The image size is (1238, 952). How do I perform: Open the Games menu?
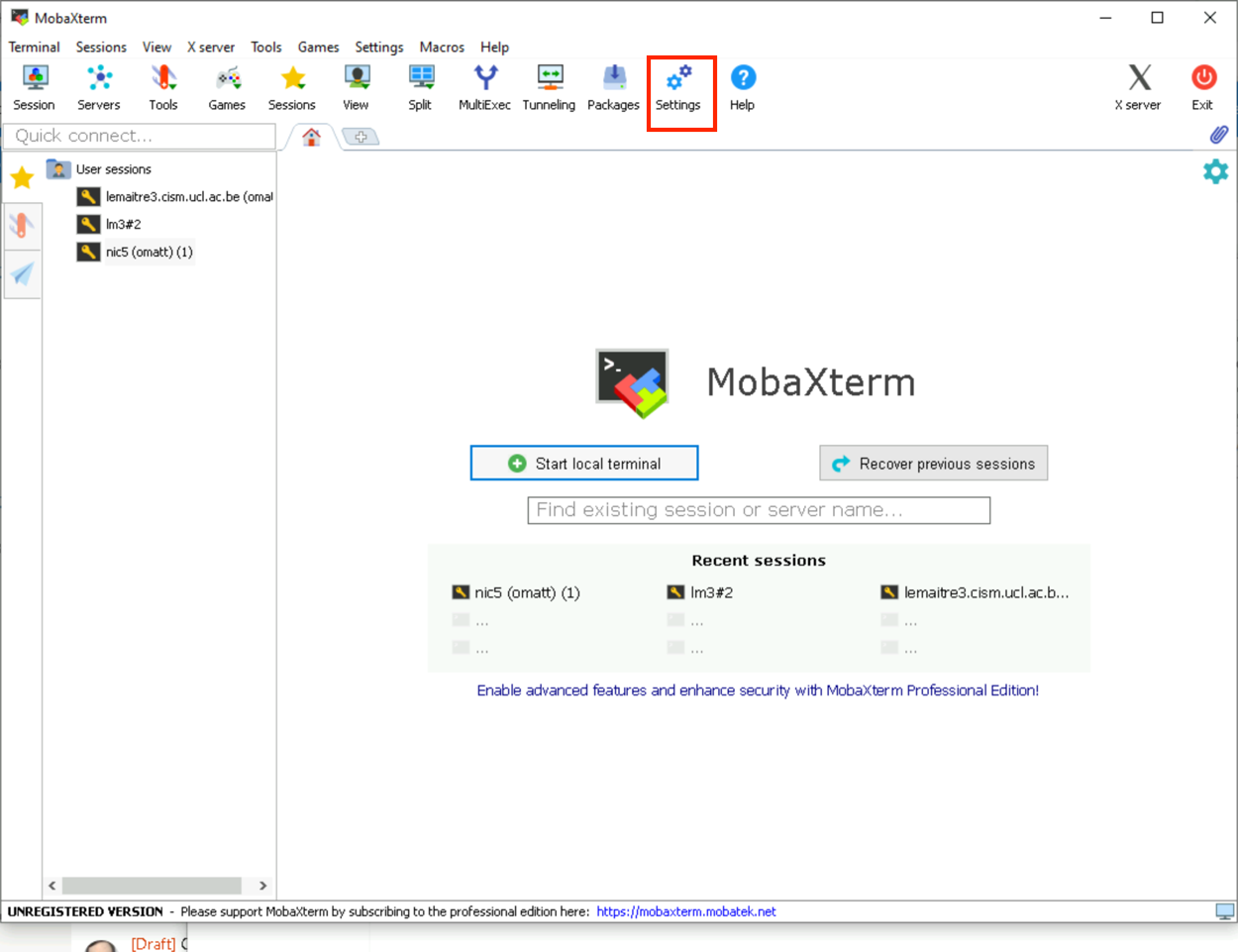(x=319, y=47)
